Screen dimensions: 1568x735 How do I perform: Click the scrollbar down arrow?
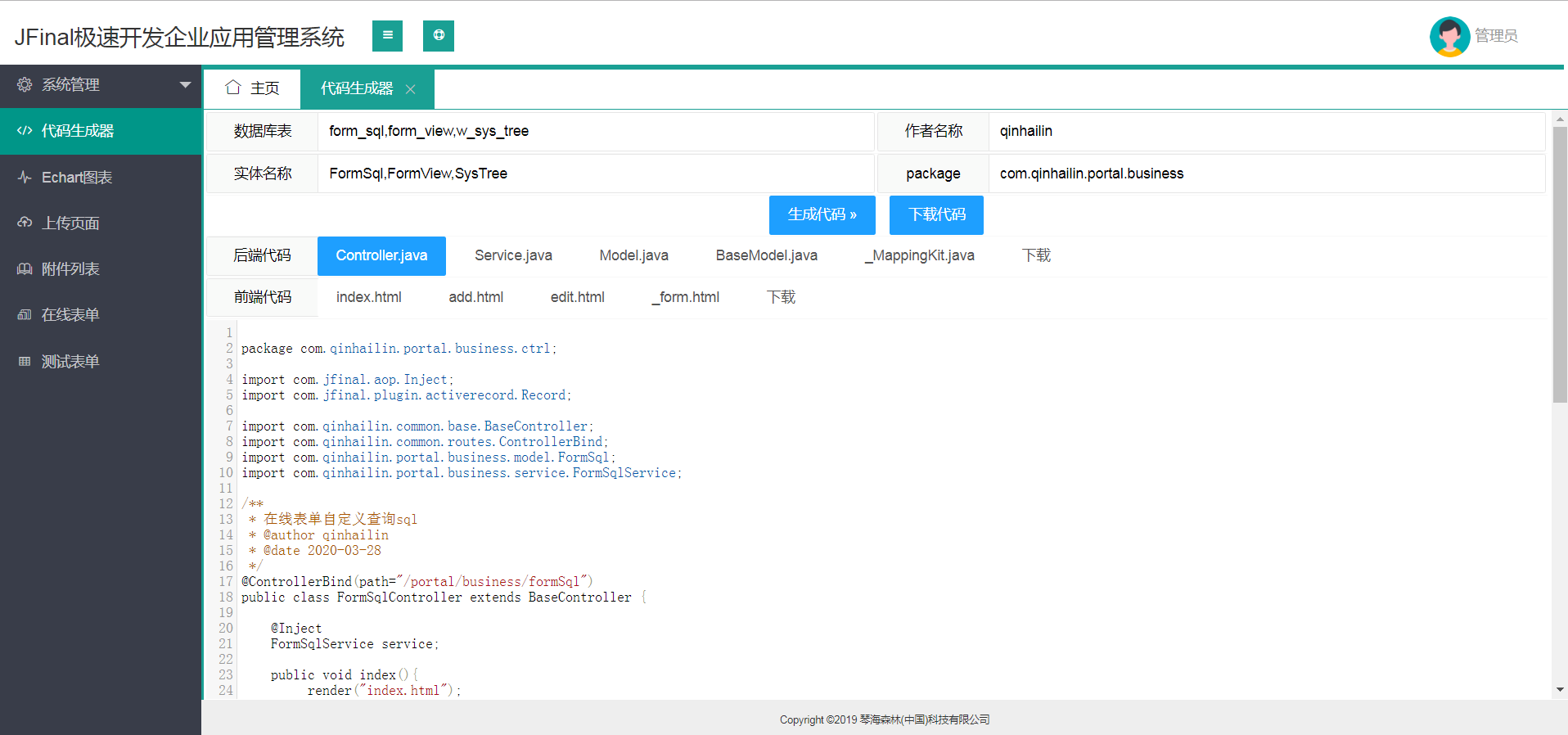click(x=1560, y=690)
